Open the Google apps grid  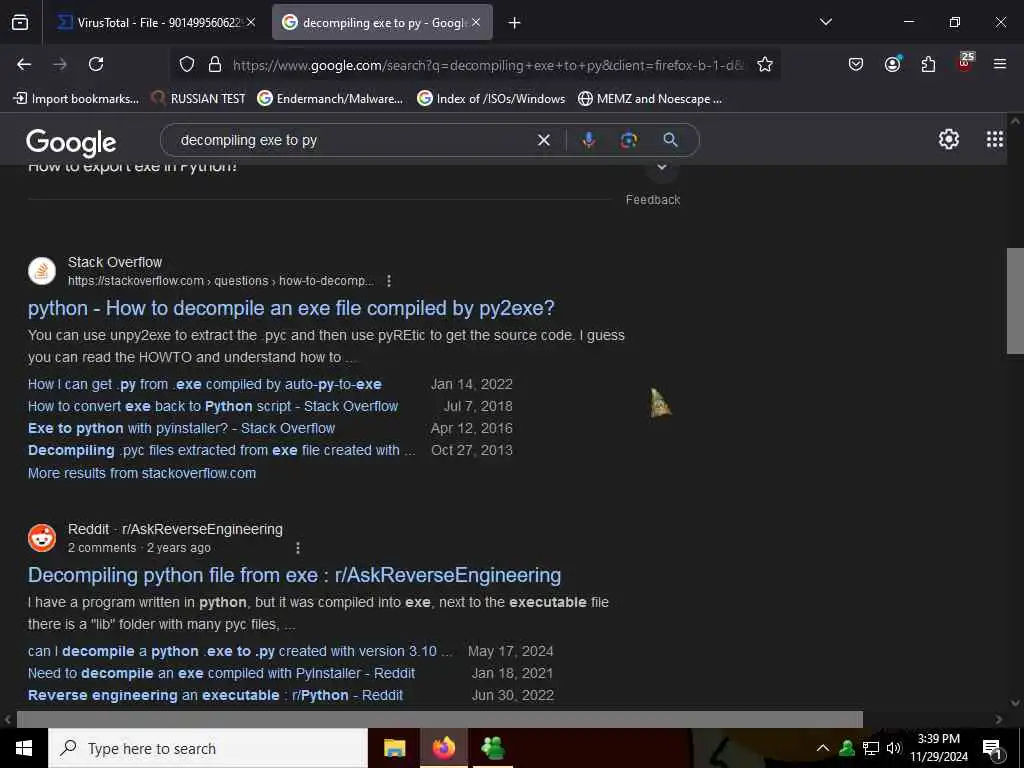(995, 139)
